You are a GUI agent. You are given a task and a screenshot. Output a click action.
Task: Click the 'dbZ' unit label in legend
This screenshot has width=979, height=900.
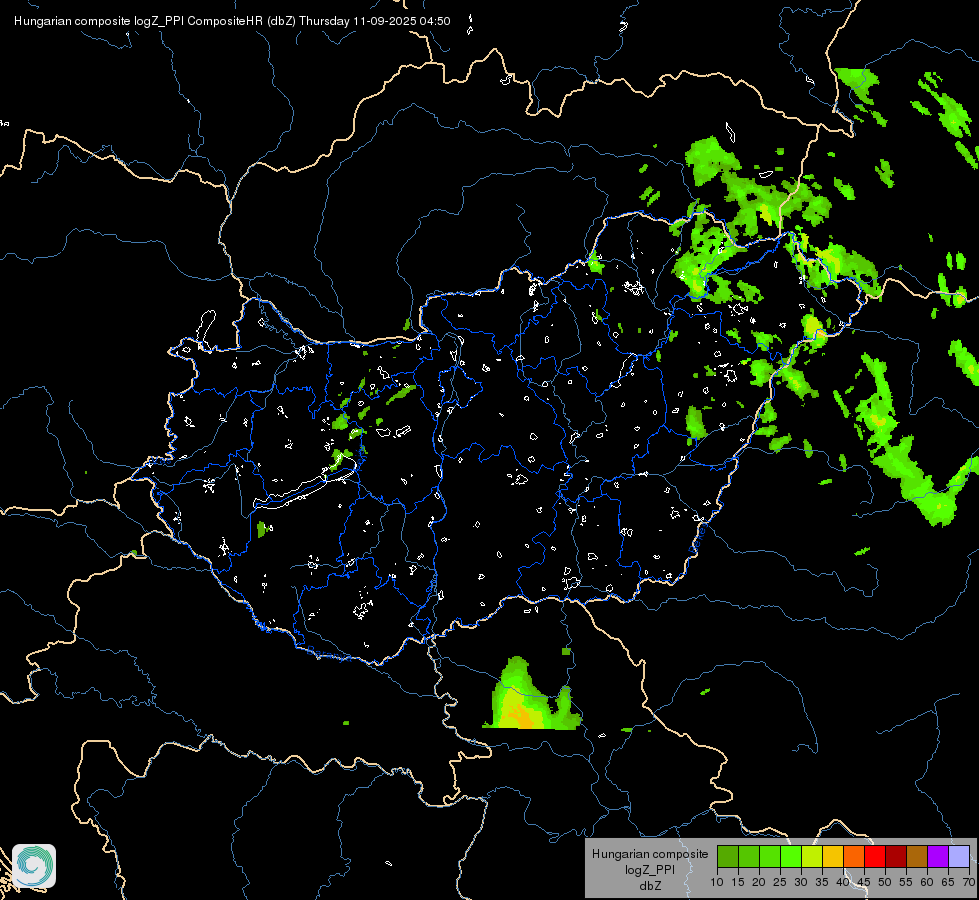click(x=650, y=885)
